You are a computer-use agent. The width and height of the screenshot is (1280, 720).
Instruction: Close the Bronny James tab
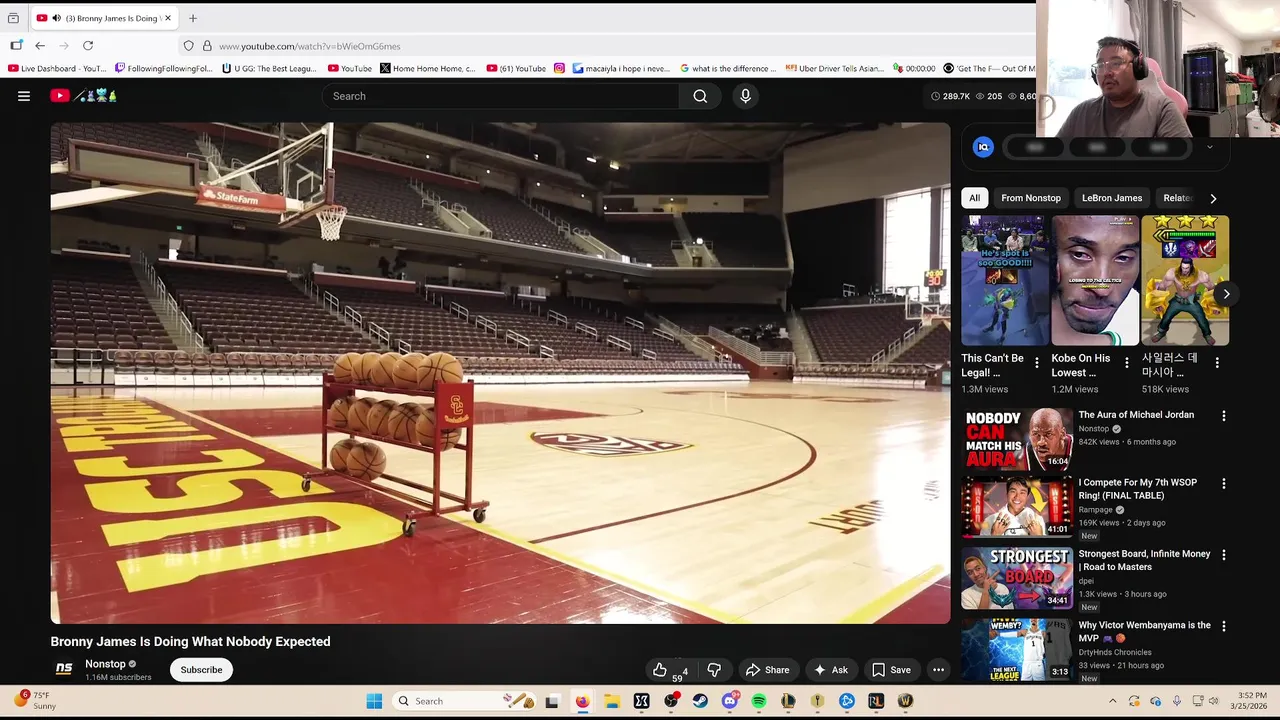click(x=168, y=18)
